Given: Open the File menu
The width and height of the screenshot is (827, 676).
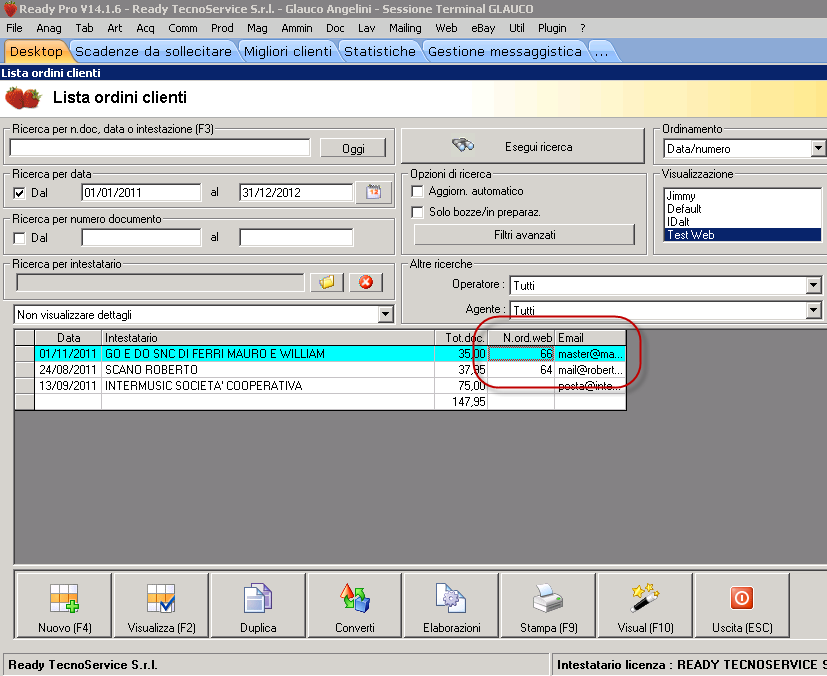Looking at the screenshot, I should click(14, 28).
